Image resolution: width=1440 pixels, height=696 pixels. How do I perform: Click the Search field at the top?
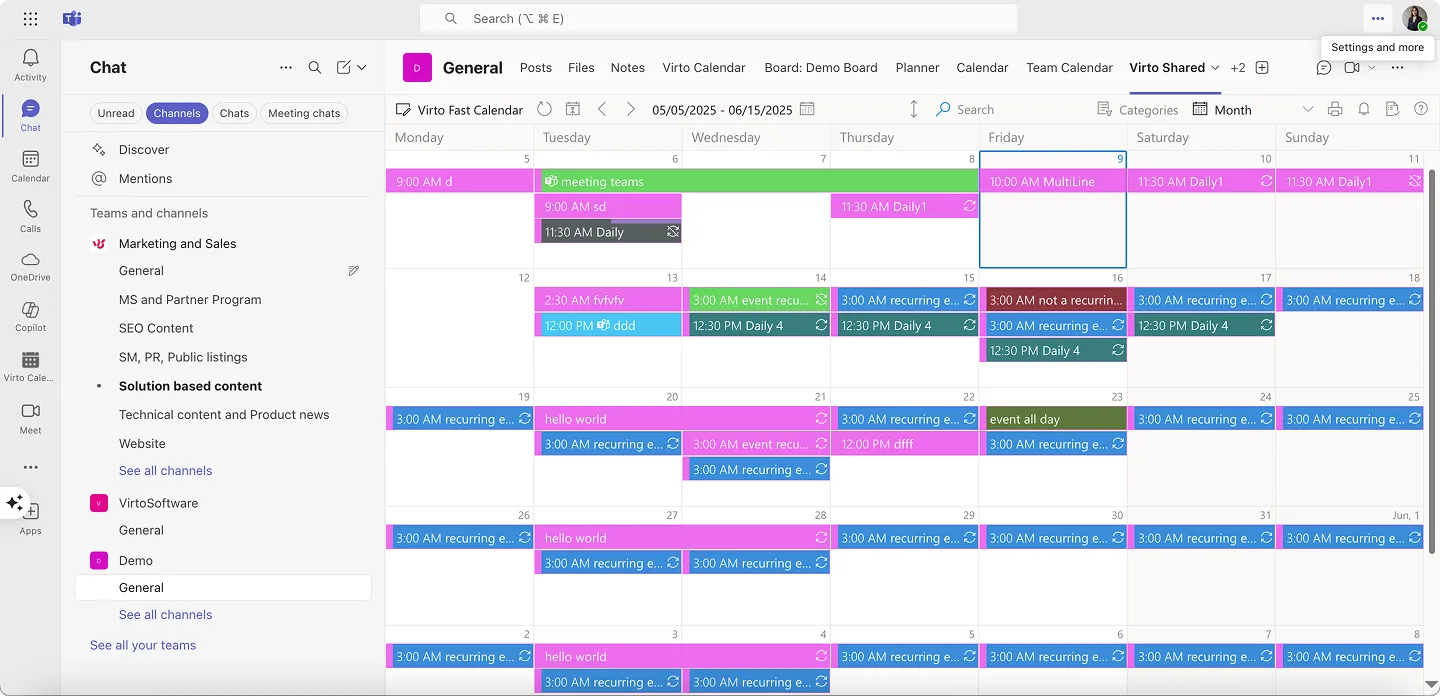718,18
